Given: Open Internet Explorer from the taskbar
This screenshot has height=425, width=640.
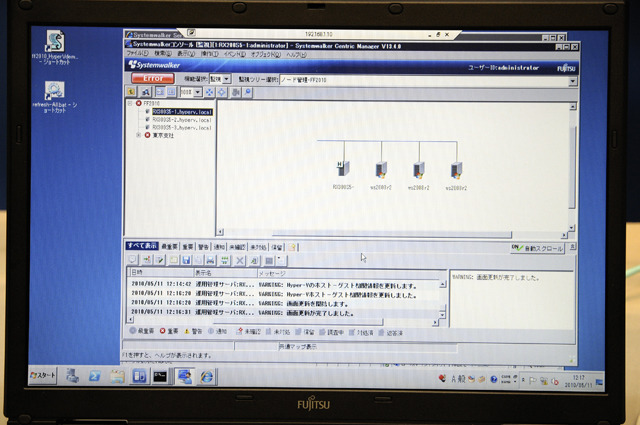Looking at the screenshot, I should coord(207,377).
